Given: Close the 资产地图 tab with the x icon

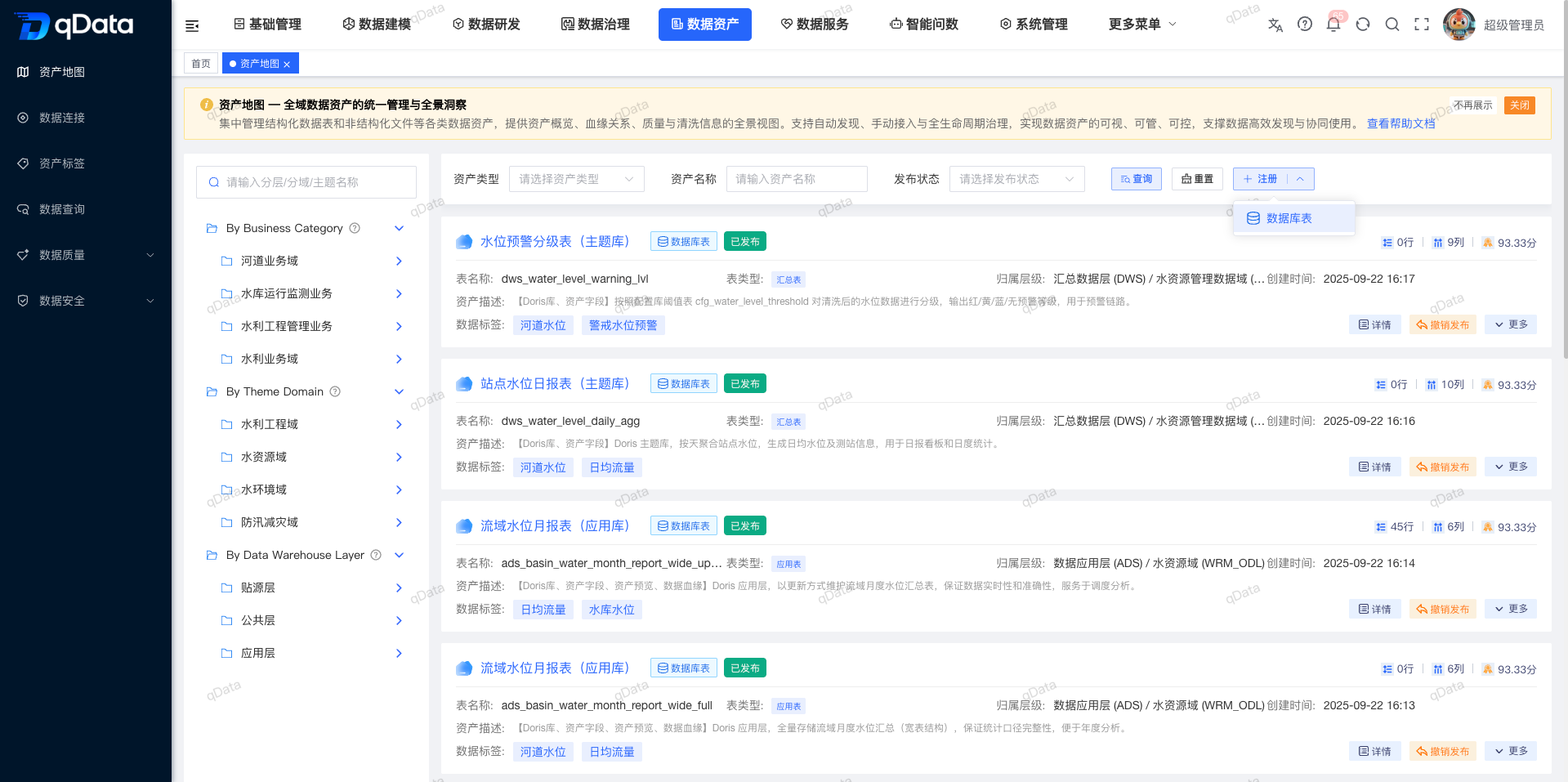Looking at the screenshot, I should point(287,64).
